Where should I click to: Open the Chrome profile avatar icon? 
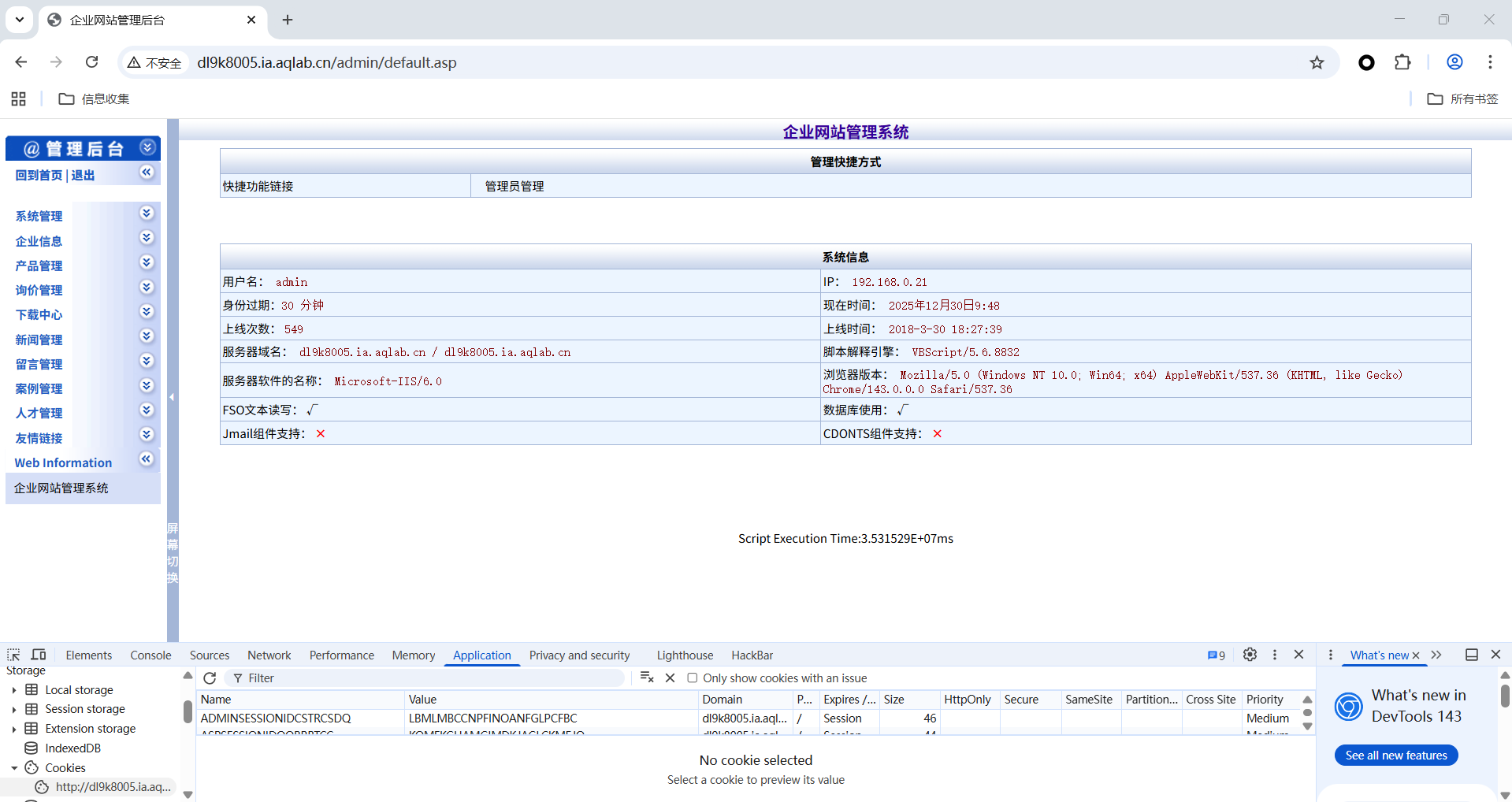[x=1454, y=62]
